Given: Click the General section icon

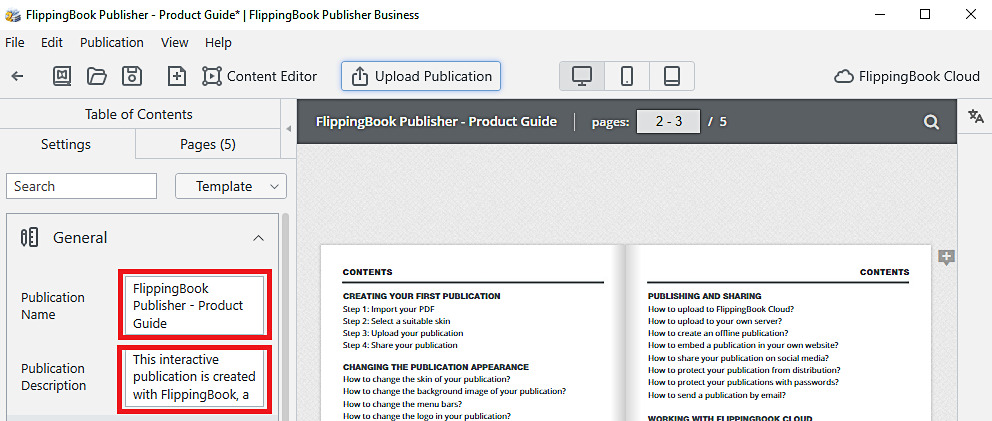Looking at the screenshot, I should 30,237.
